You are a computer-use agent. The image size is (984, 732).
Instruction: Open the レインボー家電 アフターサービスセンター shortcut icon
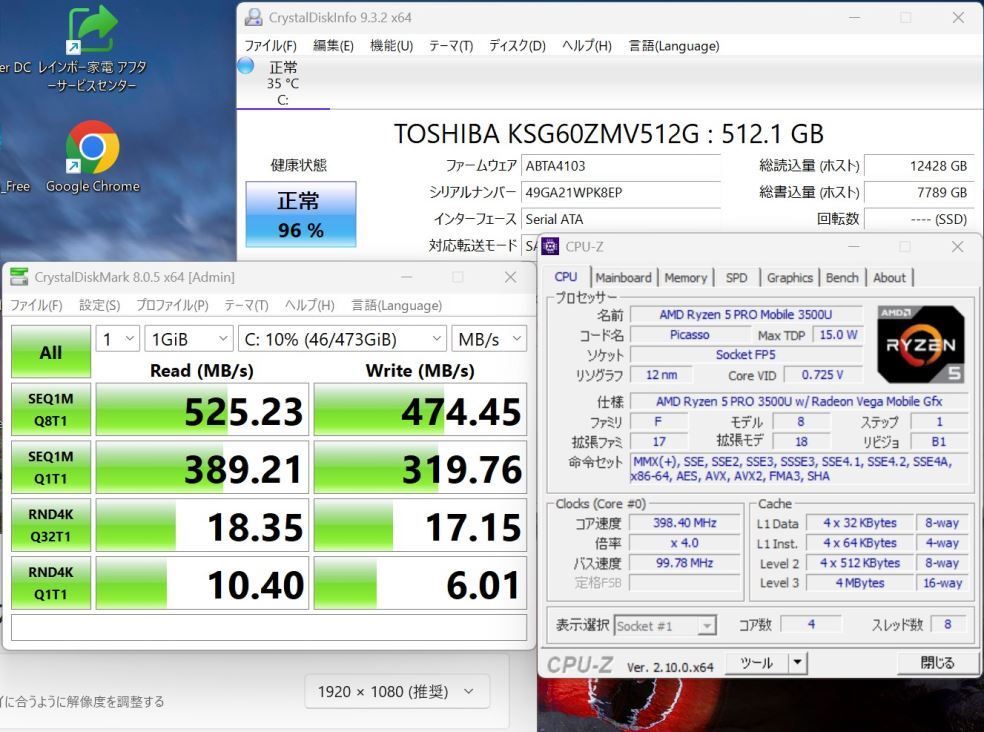point(92,50)
